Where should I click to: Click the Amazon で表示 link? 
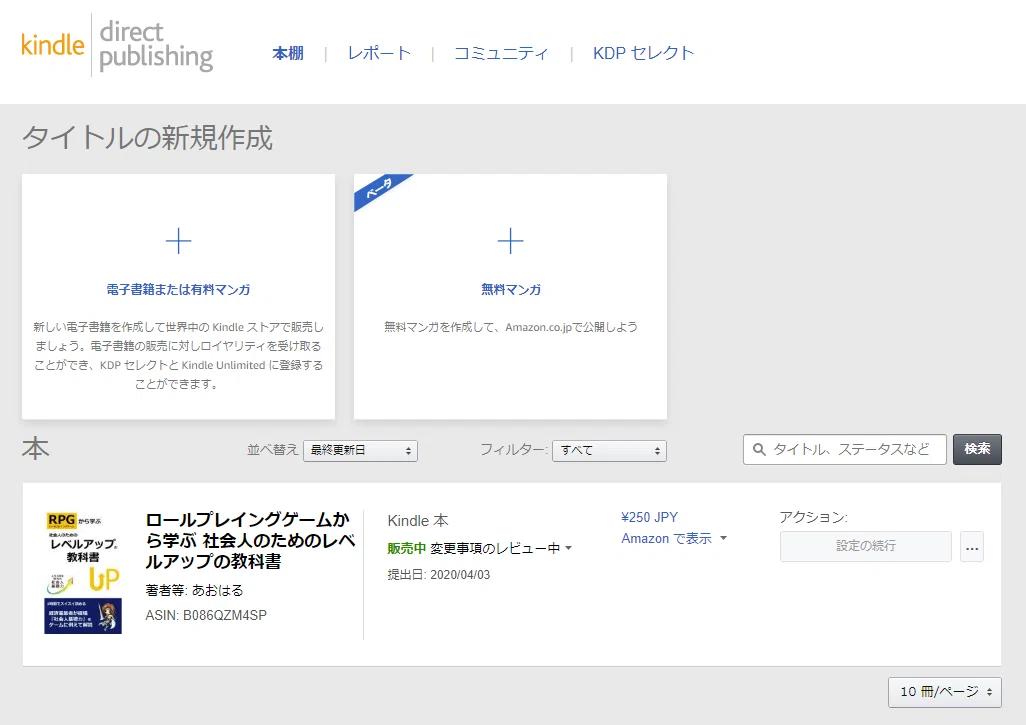[666, 538]
